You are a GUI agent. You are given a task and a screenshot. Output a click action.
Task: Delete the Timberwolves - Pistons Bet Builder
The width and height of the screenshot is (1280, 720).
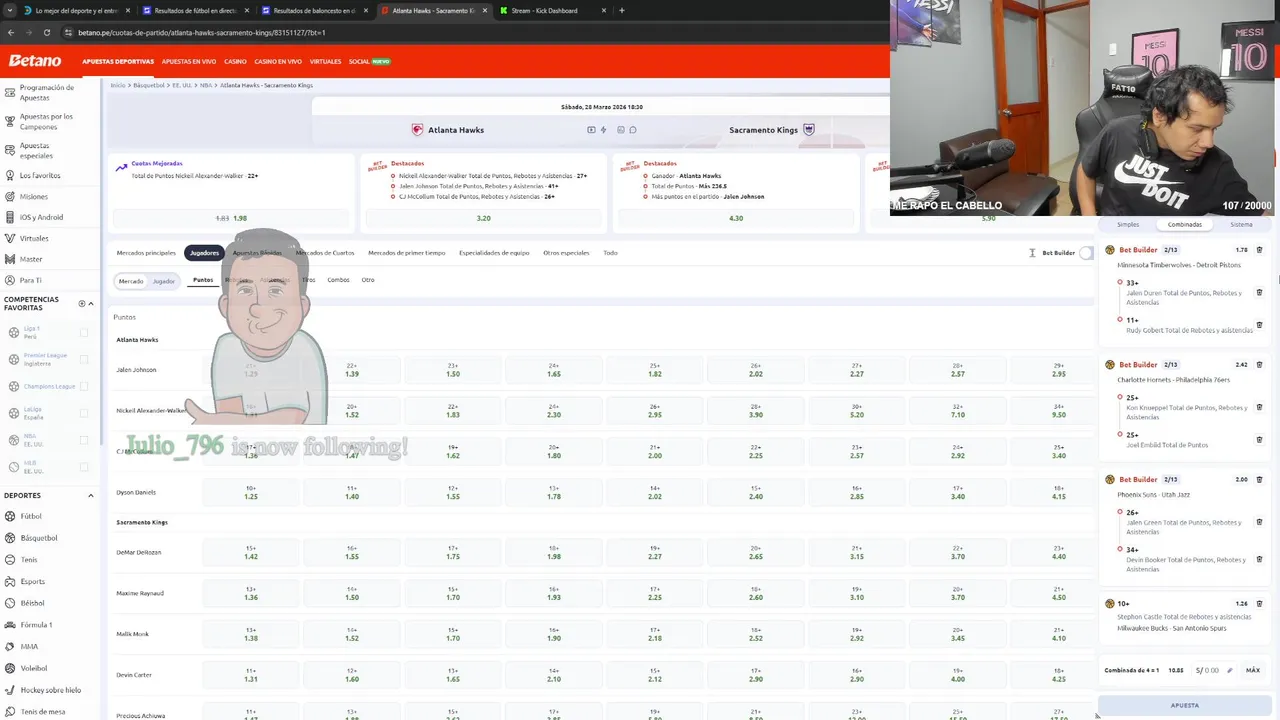coord(1259,250)
